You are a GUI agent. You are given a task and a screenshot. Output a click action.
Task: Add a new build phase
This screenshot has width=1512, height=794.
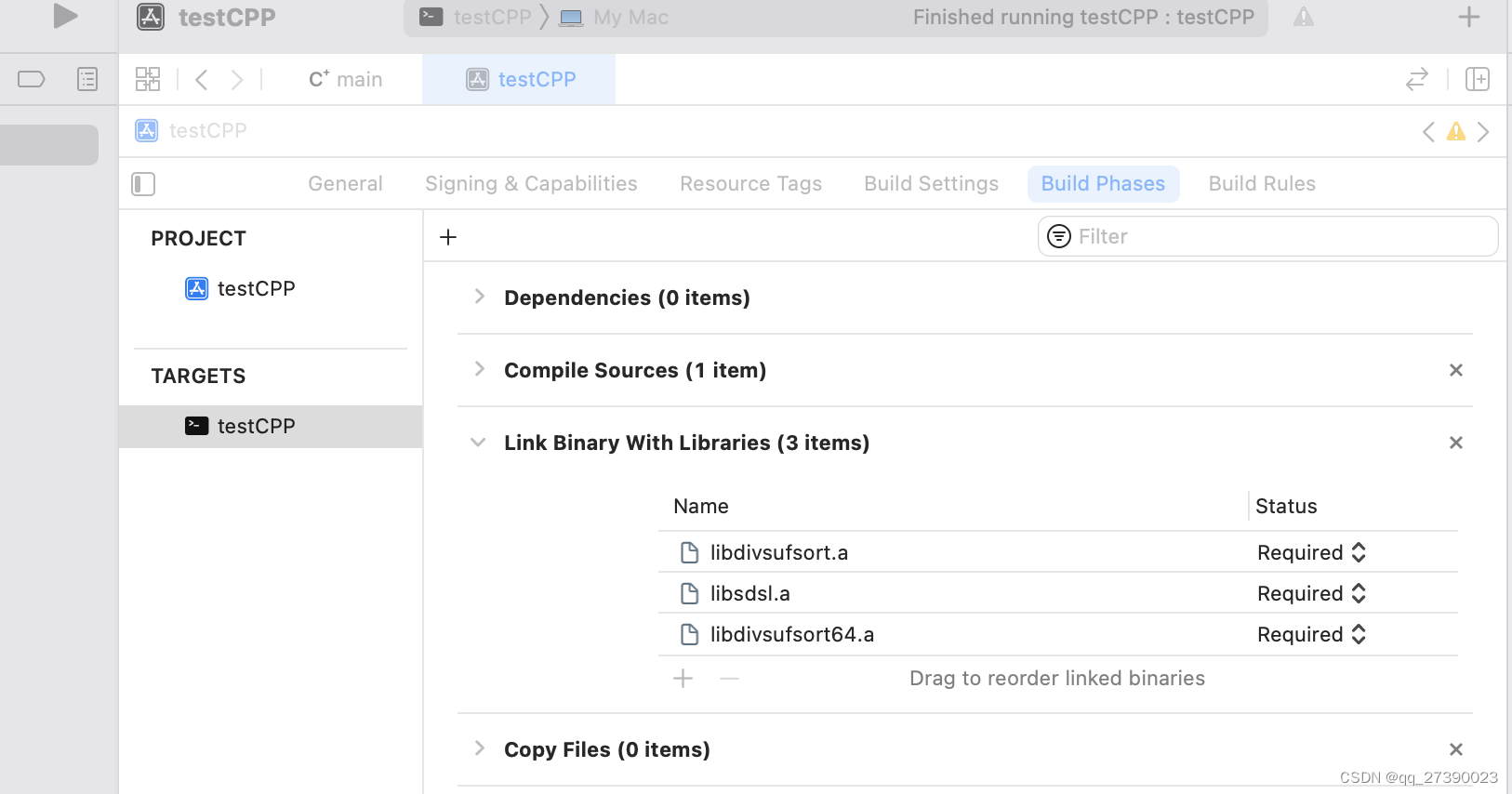(448, 237)
